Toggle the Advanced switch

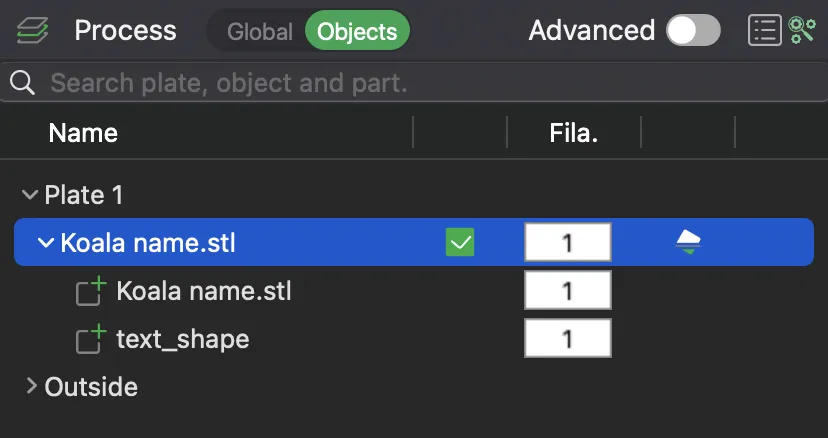click(693, 31)
